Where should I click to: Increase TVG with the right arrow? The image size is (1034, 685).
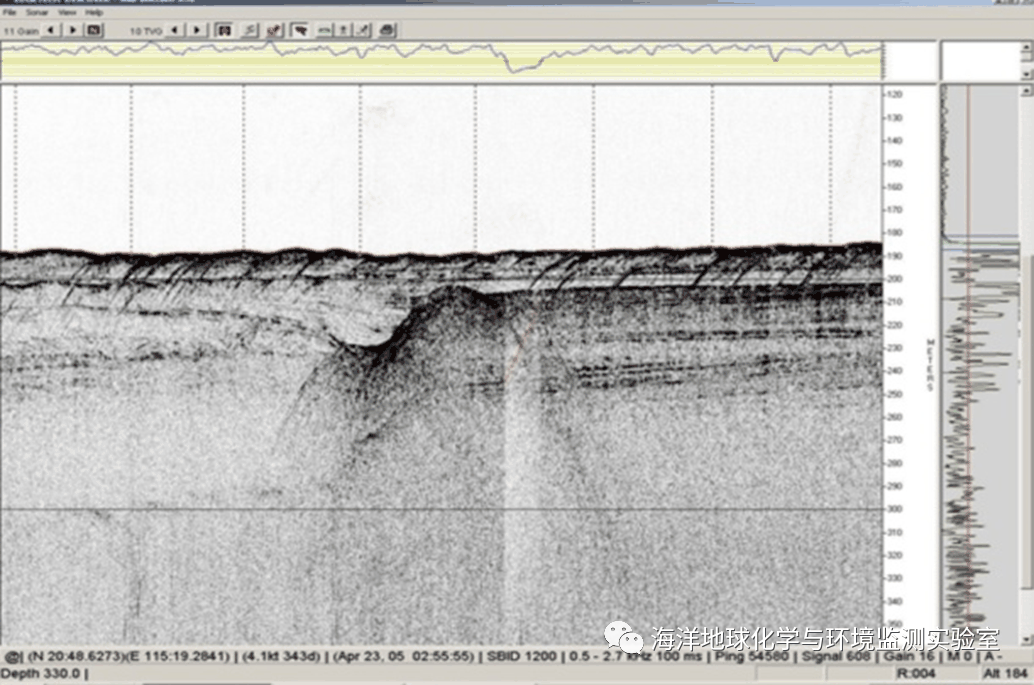pyautogui.click(x=197, y=30)
